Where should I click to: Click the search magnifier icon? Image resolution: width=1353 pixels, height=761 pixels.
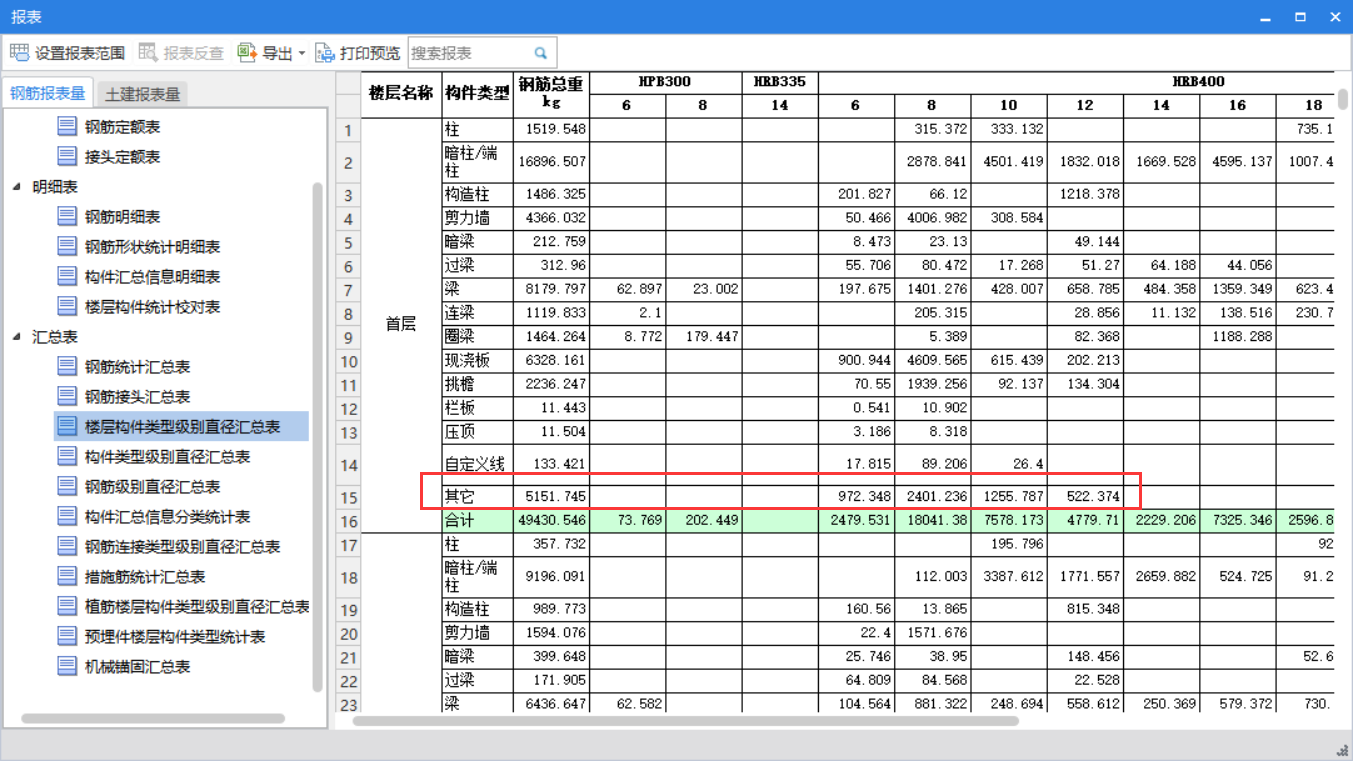pyautogui.click(x=541, y=53)
